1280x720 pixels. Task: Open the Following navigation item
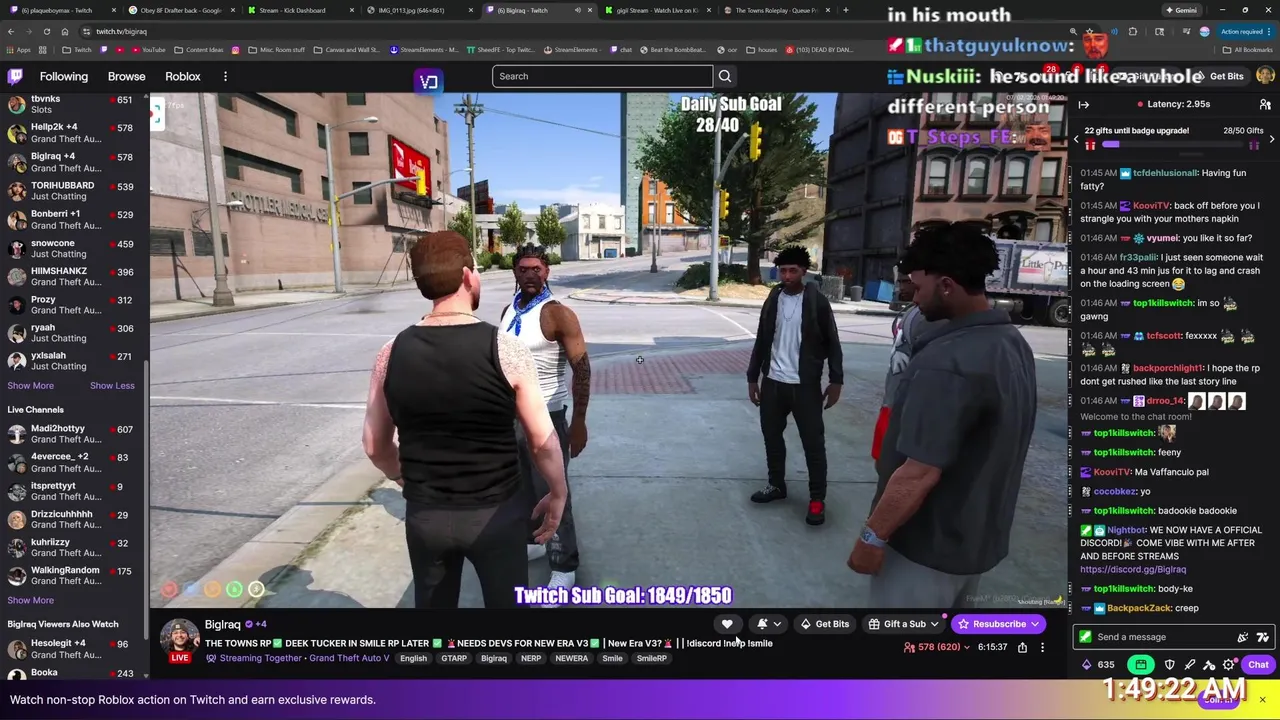click(64, 76)
